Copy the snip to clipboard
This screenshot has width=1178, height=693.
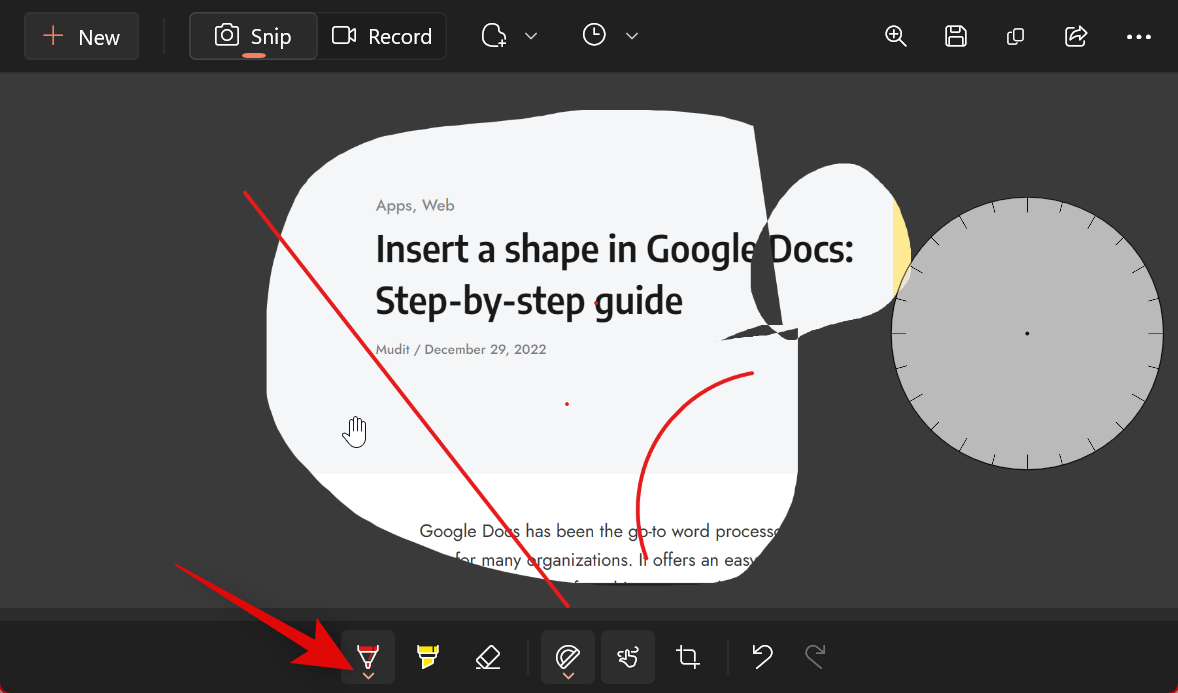(x=1015, y=36)
